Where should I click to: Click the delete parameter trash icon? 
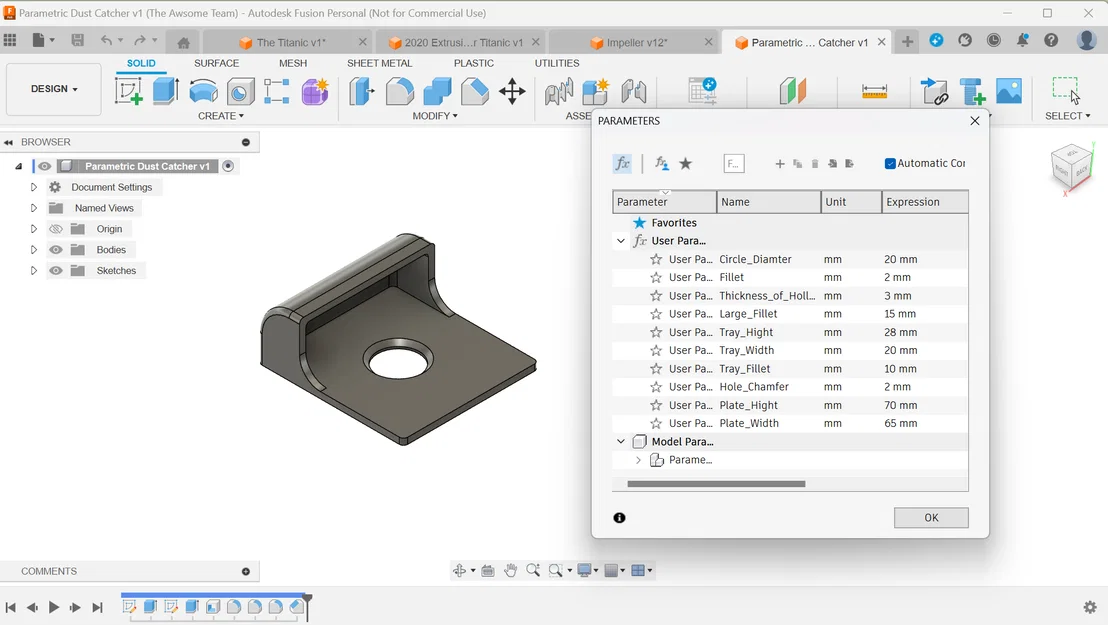tap(815, 163)
